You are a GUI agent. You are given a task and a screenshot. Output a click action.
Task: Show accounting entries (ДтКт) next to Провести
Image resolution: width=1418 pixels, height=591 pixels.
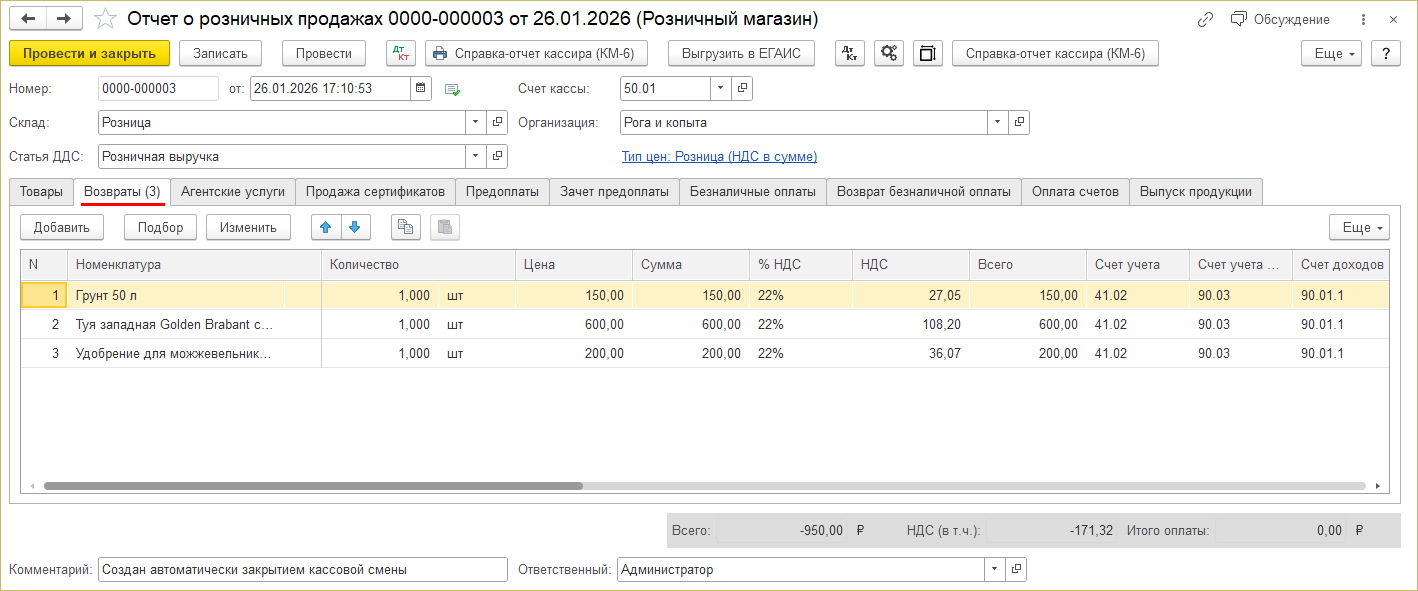pyautogui.click(x=400, y=53)
